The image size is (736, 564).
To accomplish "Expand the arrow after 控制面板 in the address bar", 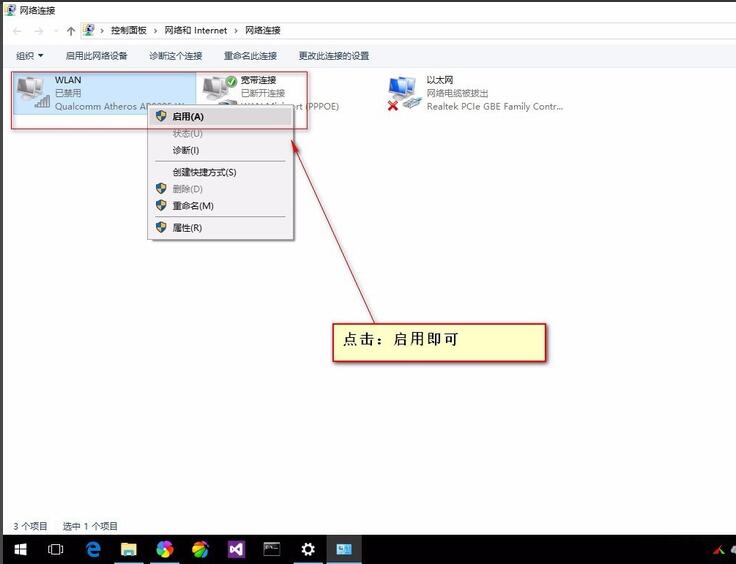I will (156, 31).
